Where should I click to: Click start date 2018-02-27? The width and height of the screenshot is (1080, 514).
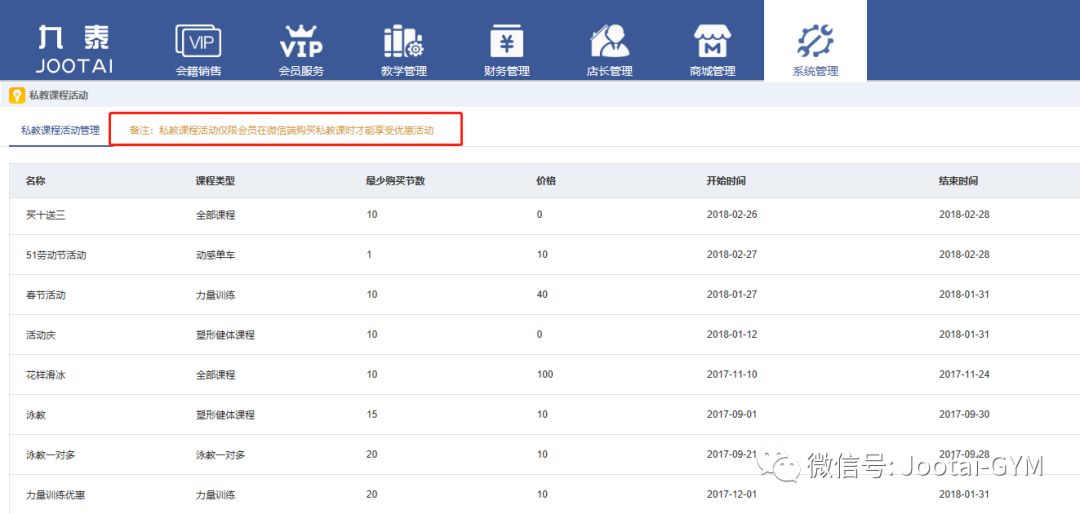(731, 255)
